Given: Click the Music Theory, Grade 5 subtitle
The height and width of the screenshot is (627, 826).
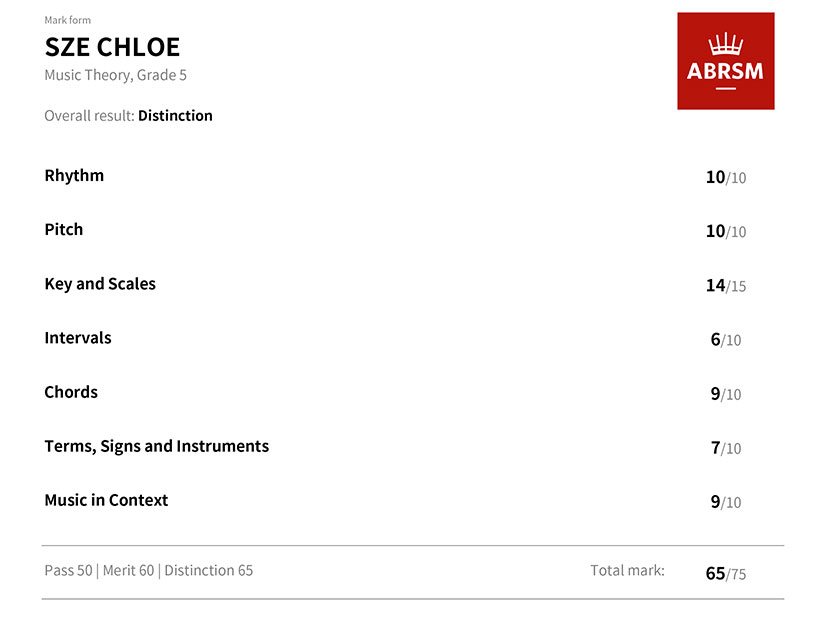Looking at the screenshot, I should click(x=115, y=75).
